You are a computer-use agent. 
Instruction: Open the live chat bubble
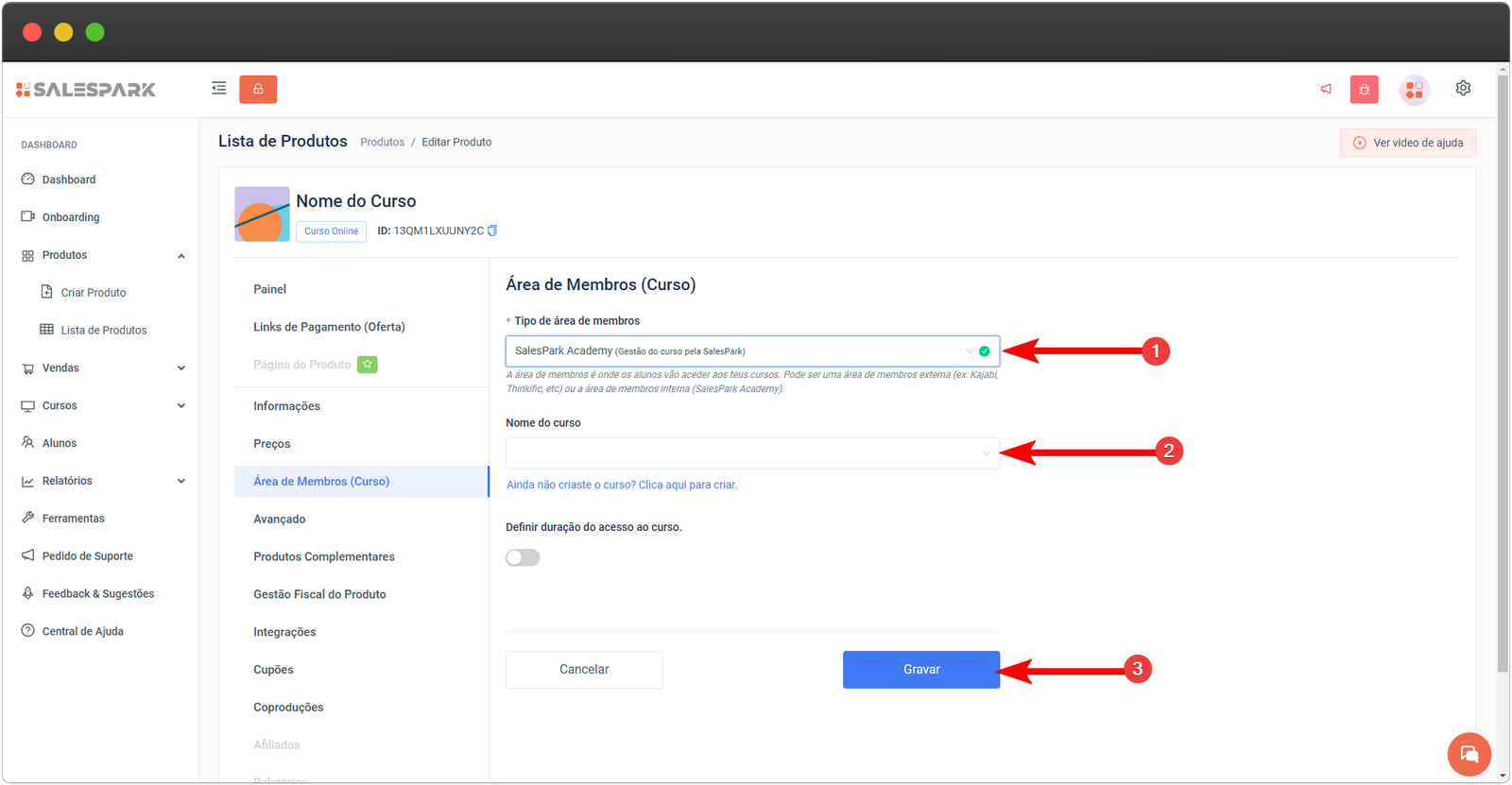point(1469,754)
